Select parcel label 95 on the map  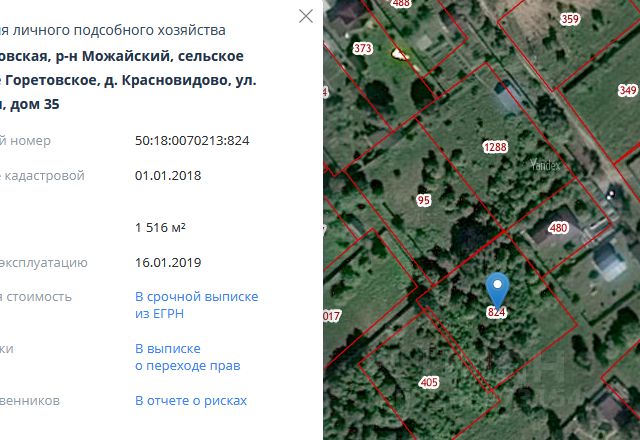click(x=423, y=200)
